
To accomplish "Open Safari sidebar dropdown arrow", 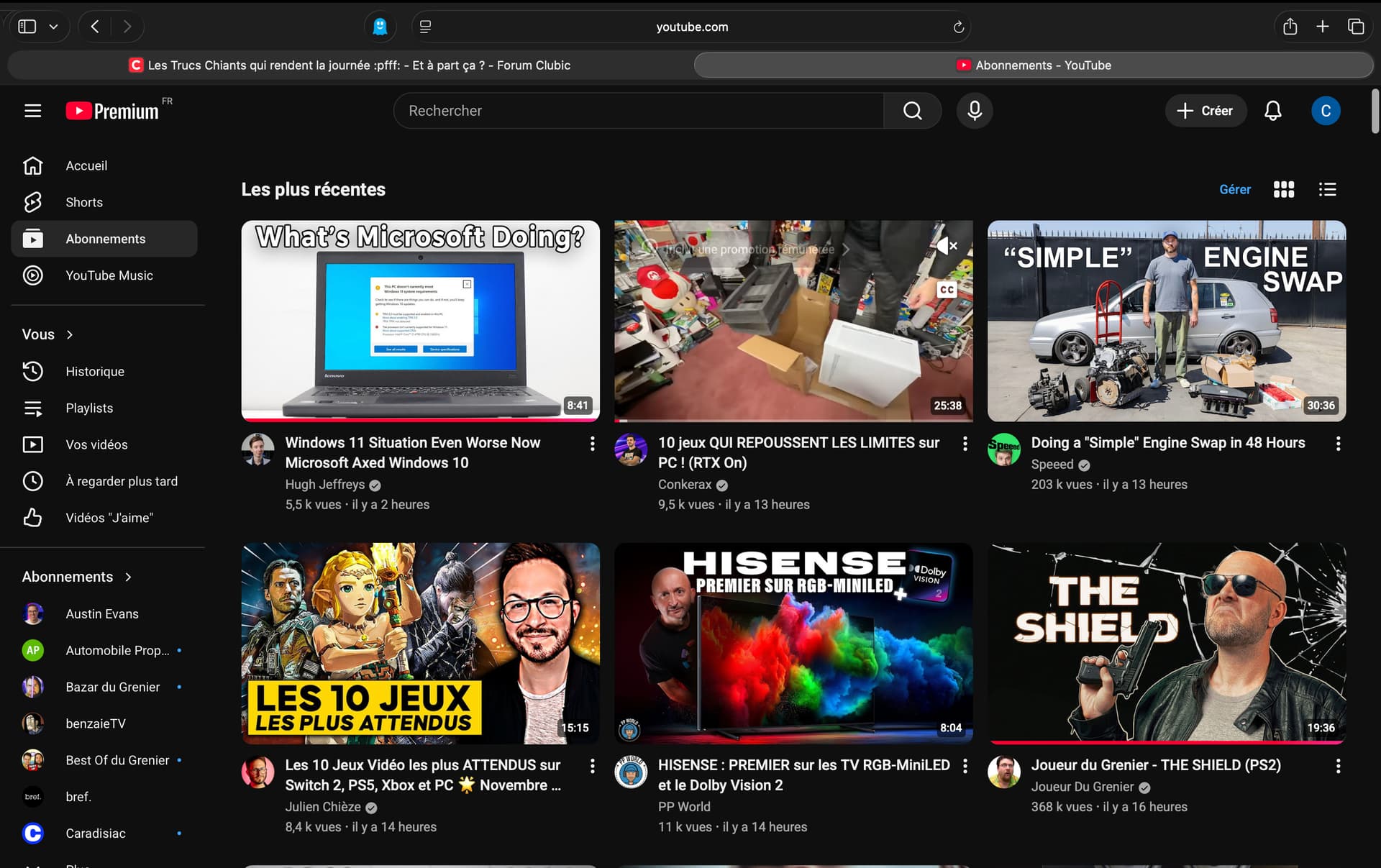I will (x=53, y=27).
